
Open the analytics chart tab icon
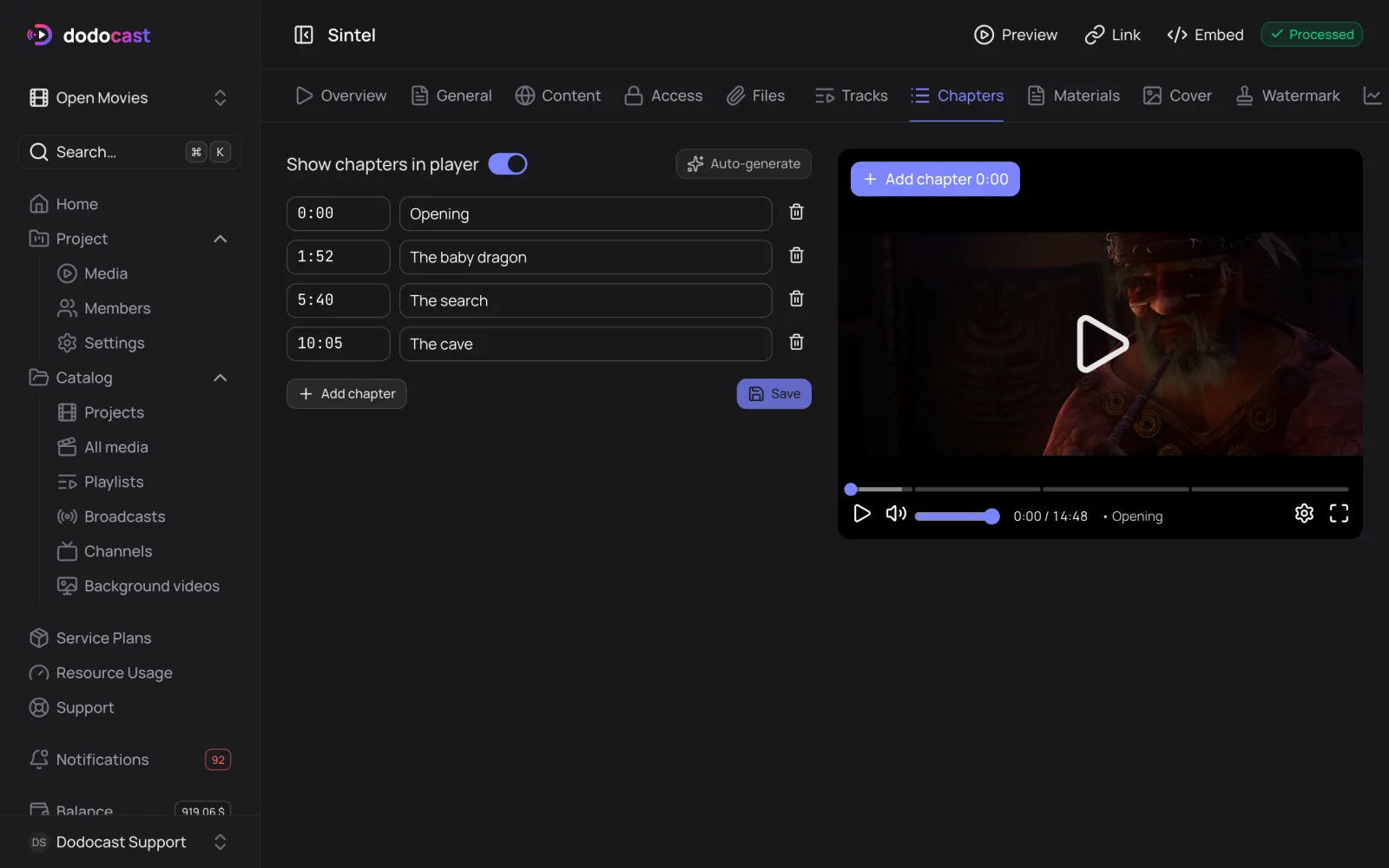[x=1373, y=95]
